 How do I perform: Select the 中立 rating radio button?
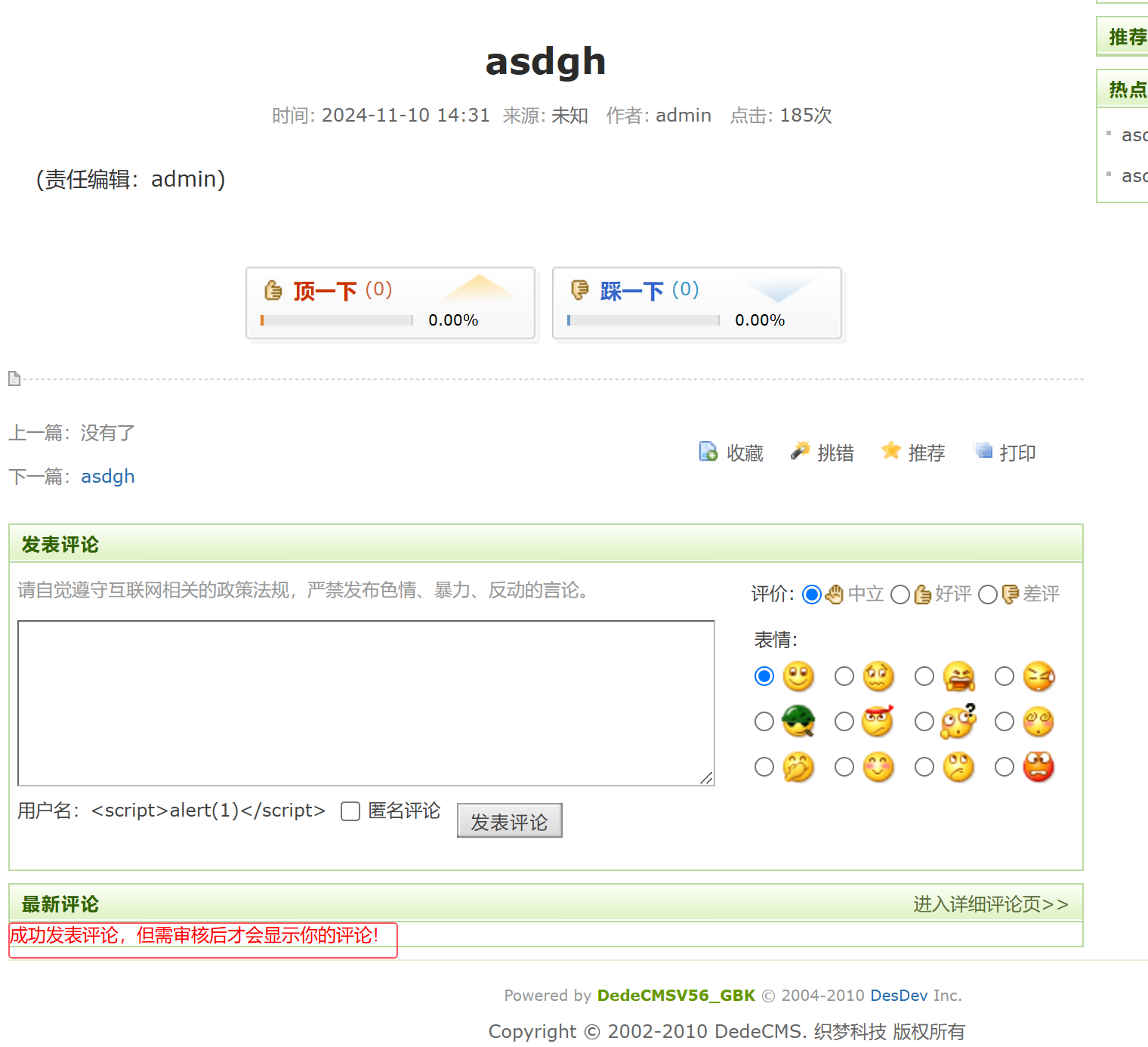tap(812, 595)
